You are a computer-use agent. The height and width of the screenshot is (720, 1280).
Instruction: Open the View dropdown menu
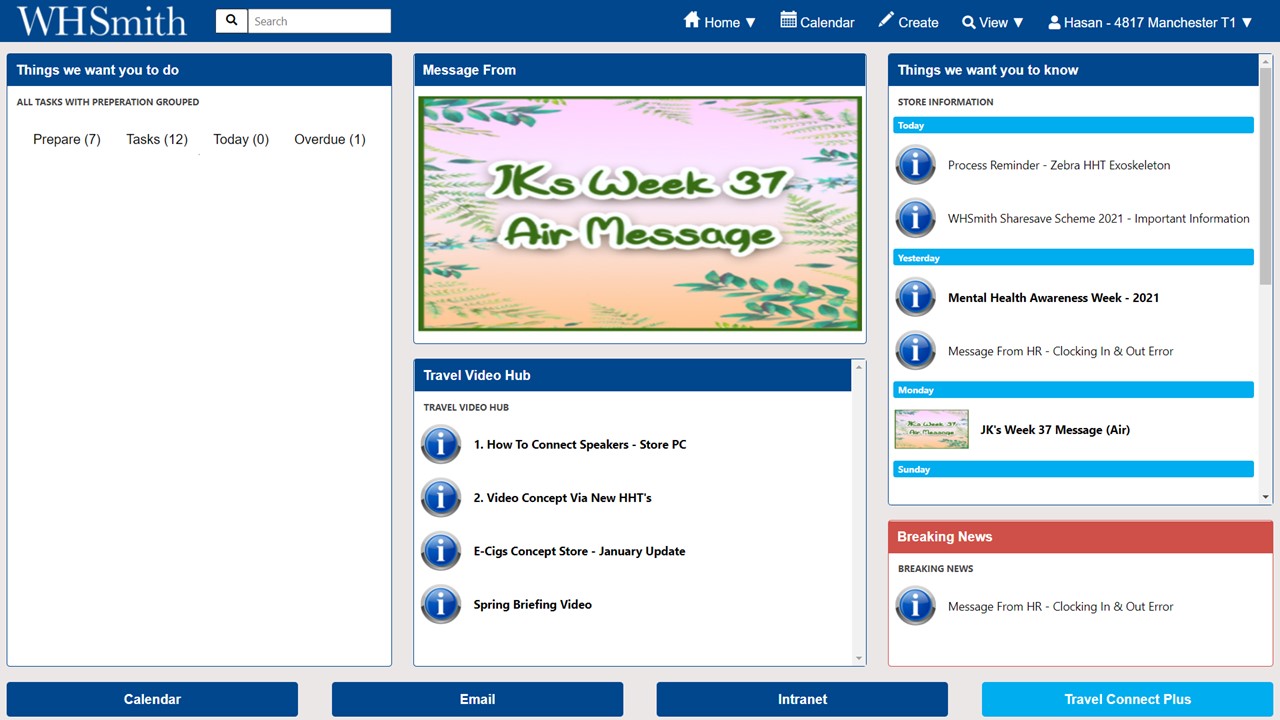click(x=993, y=22)
